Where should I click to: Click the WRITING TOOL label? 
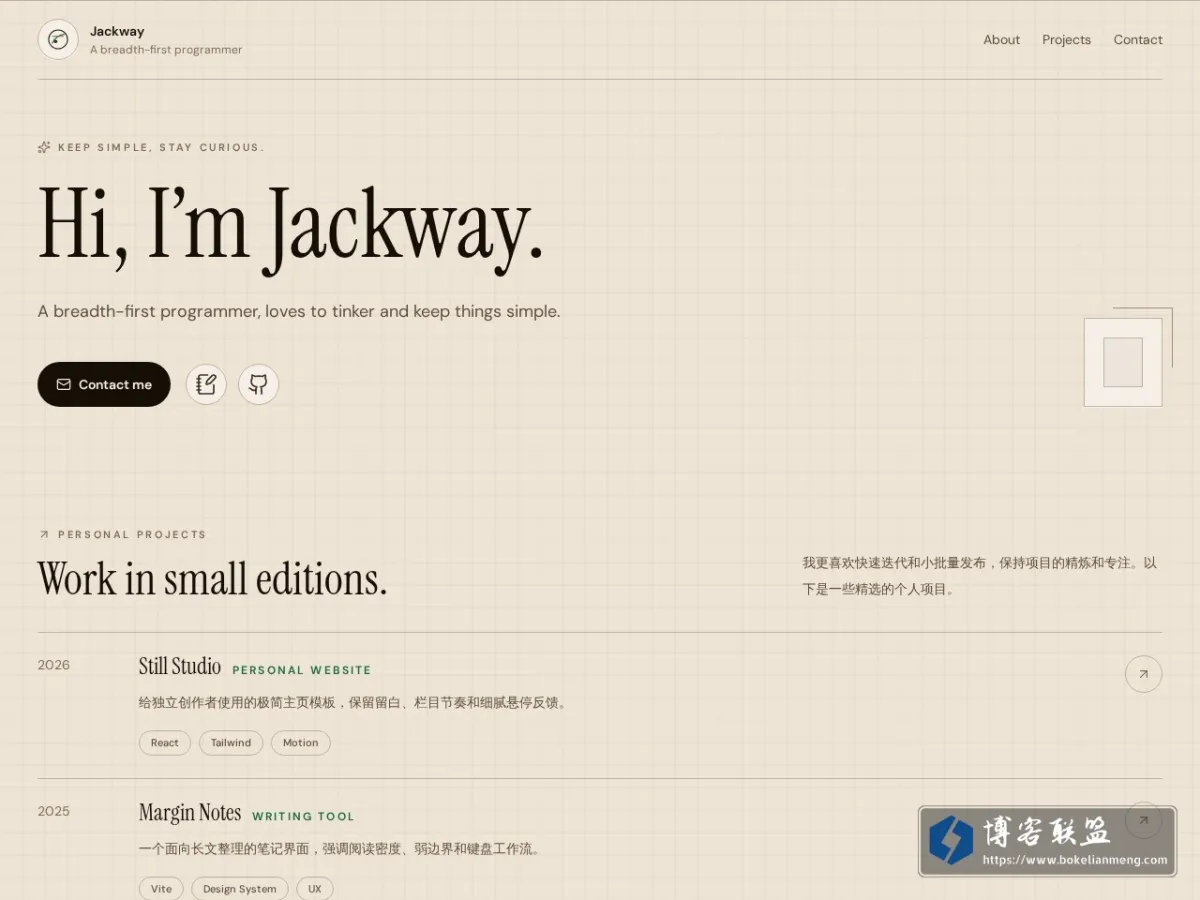[303, 816]
